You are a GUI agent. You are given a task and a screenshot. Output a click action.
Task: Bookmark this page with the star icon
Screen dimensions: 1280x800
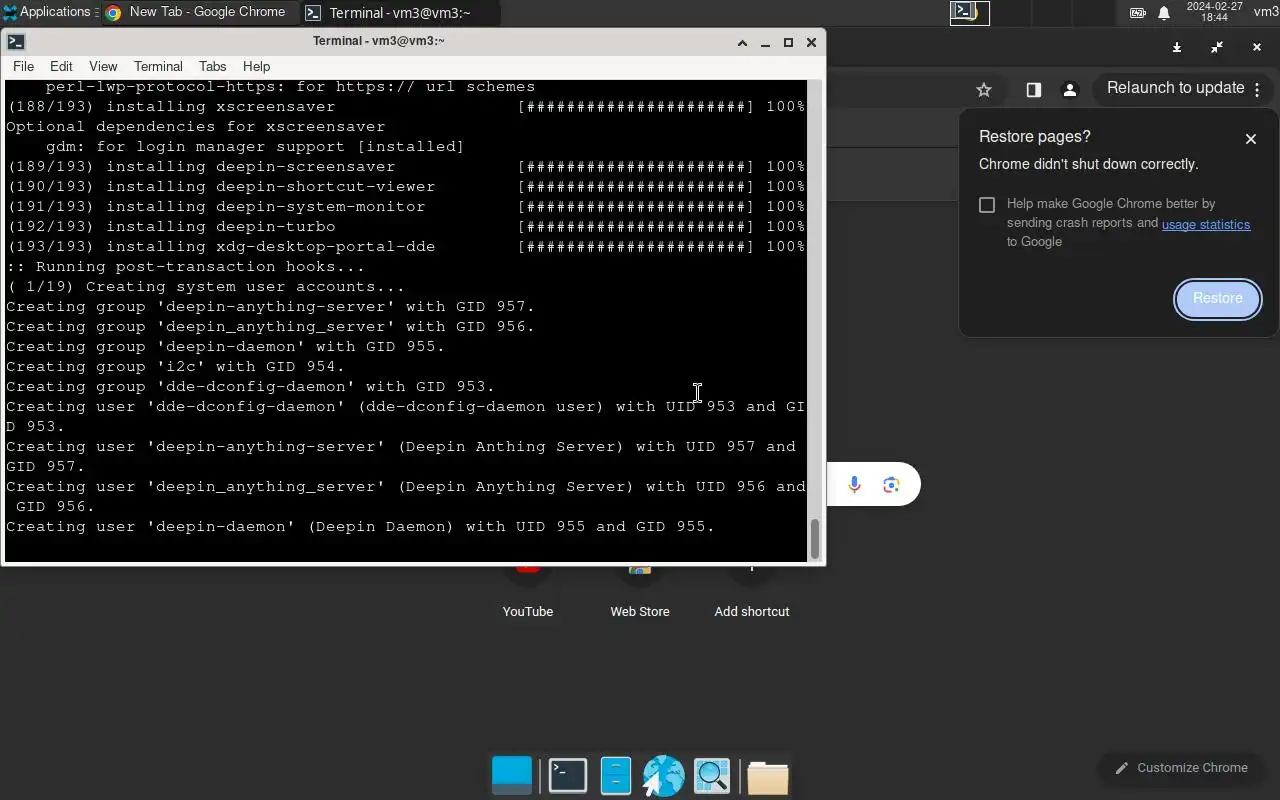pos(984,89)
